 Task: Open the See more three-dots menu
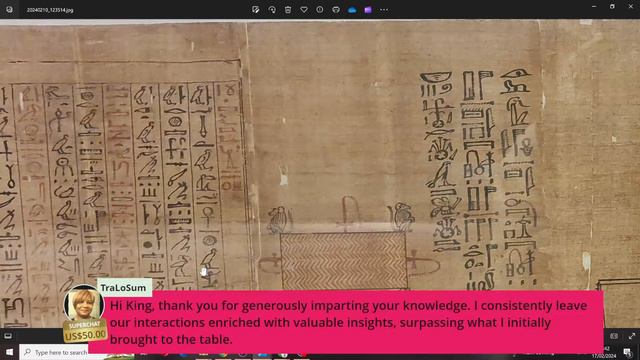tap(384, 9)
